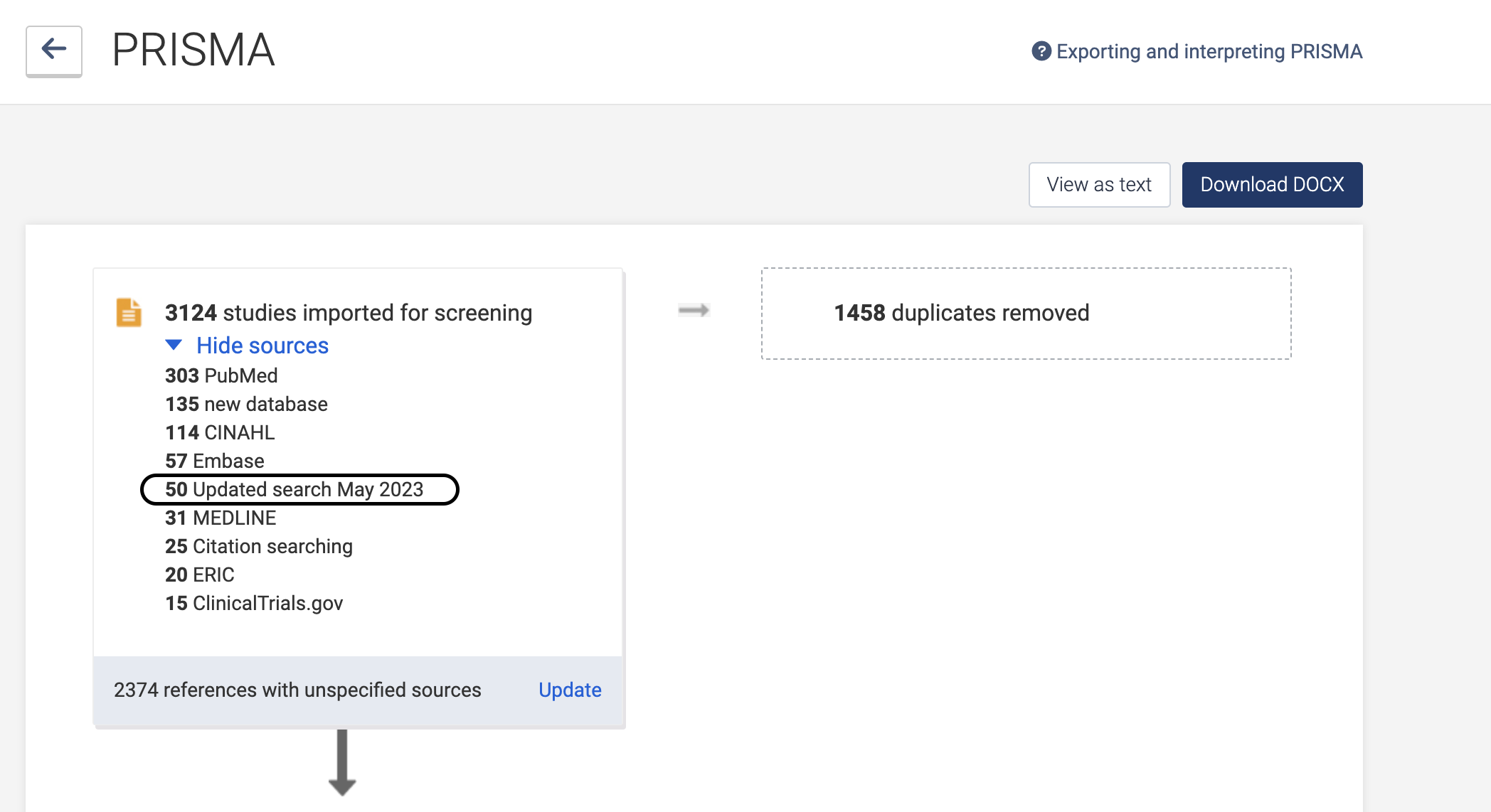Click View as text button

[x=1099, y=185]
